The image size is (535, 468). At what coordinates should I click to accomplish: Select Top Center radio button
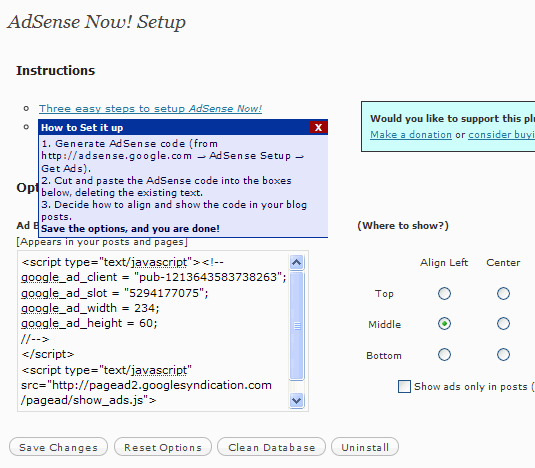point(503,293)
